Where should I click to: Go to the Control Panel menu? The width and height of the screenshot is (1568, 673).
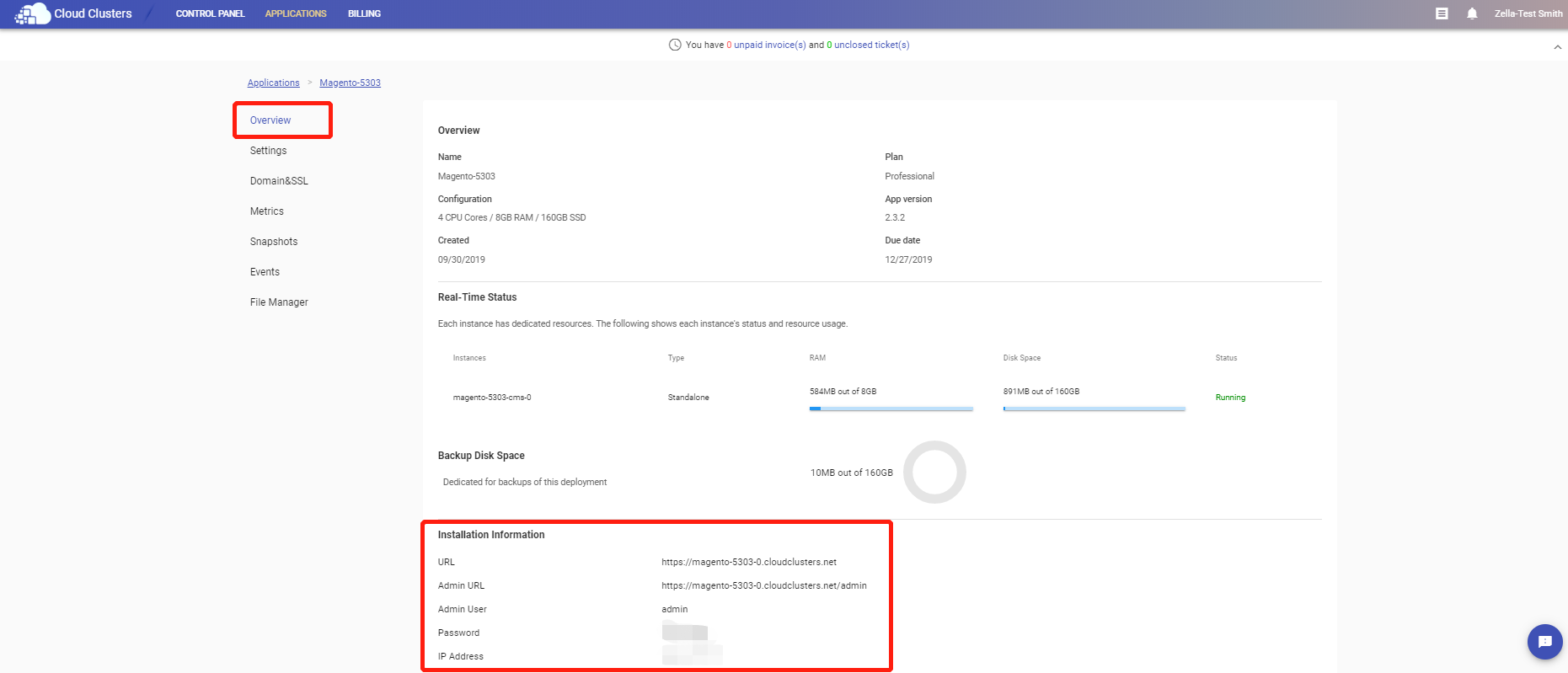click(x=210, y=13)
